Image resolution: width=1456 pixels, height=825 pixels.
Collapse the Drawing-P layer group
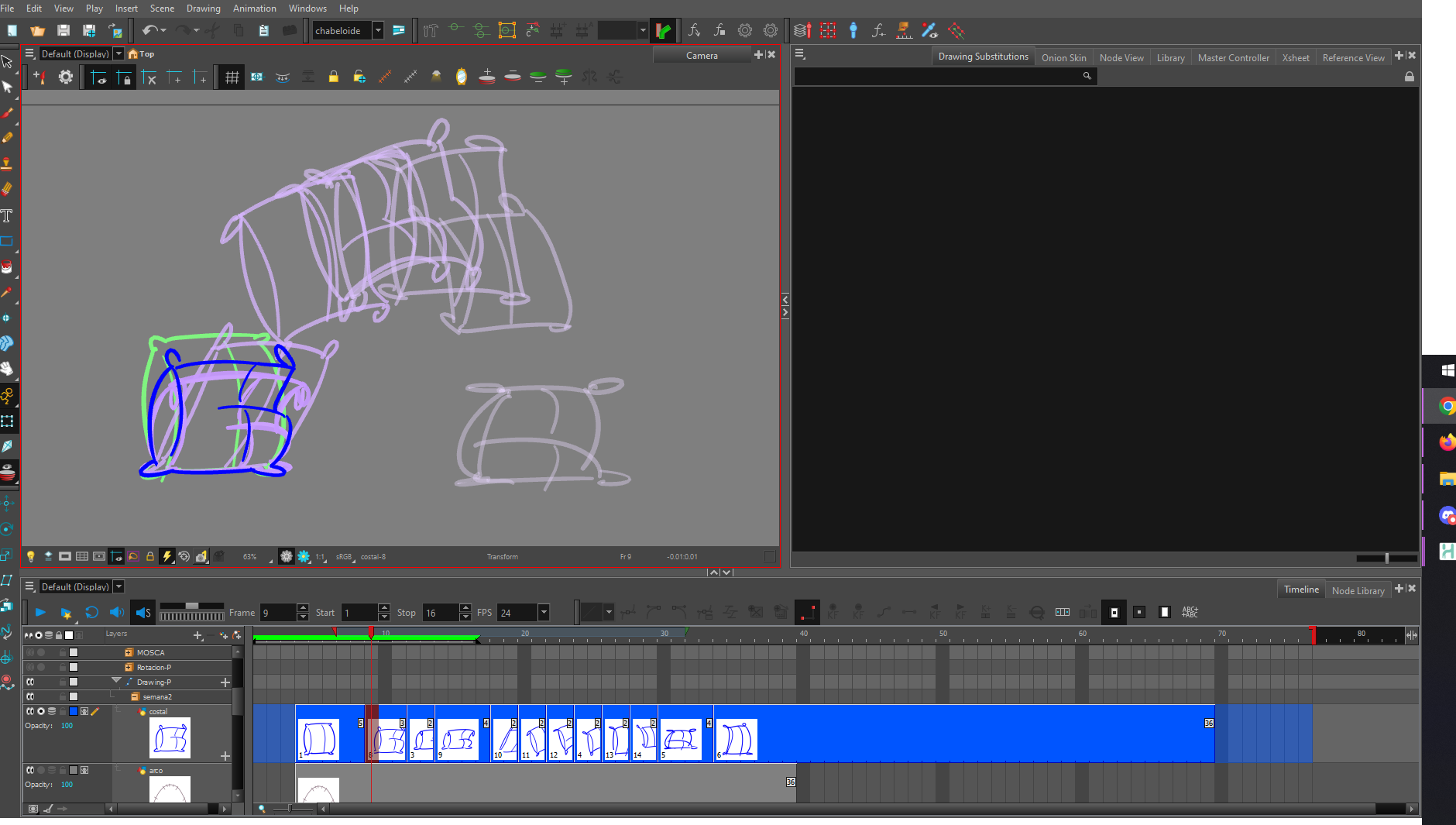click(x=116, y=680)
